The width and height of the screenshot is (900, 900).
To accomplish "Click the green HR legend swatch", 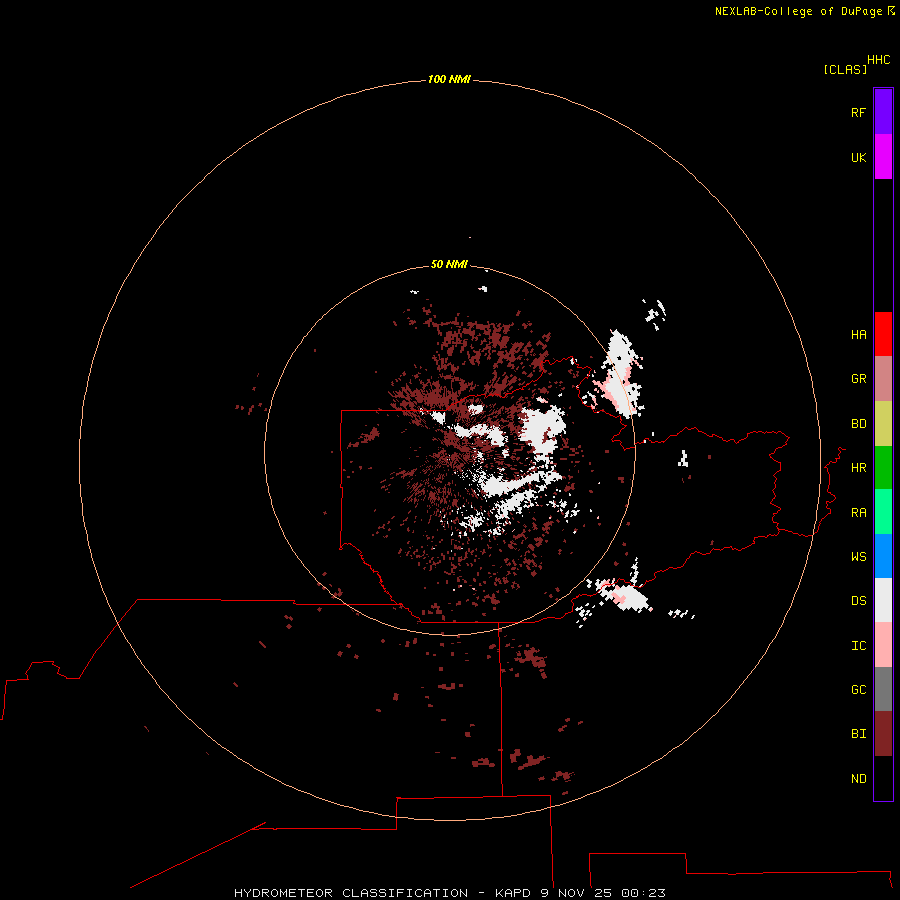I will (x=883, y=468).
